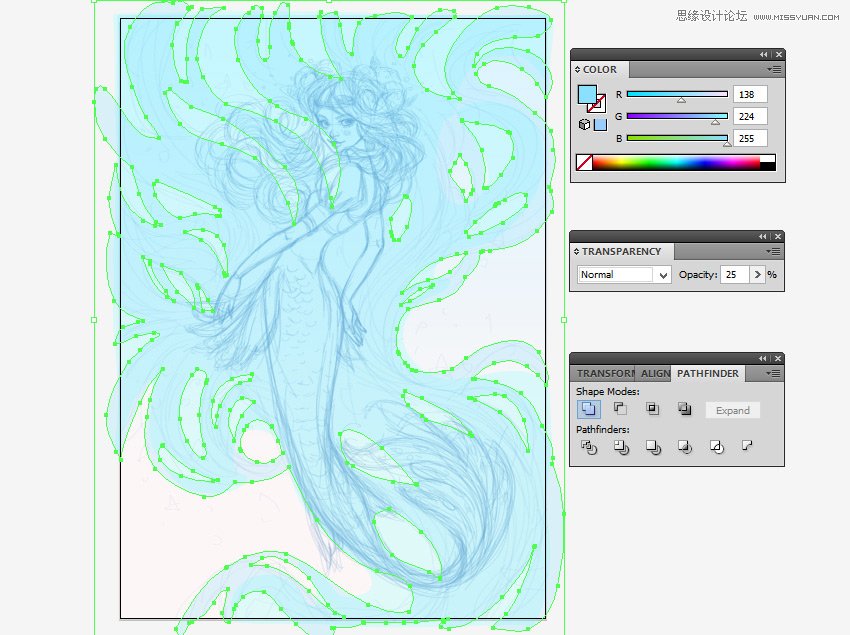Click the None swatch beside the spectrum
The height and width of the screenshot is (635, 850).
coord(584,162)
